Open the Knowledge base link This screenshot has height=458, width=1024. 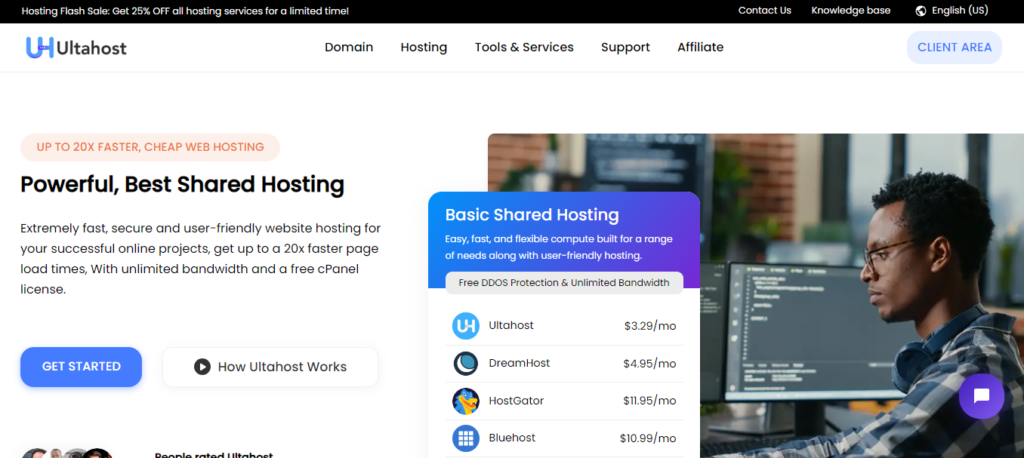click(x=851, y=10)
